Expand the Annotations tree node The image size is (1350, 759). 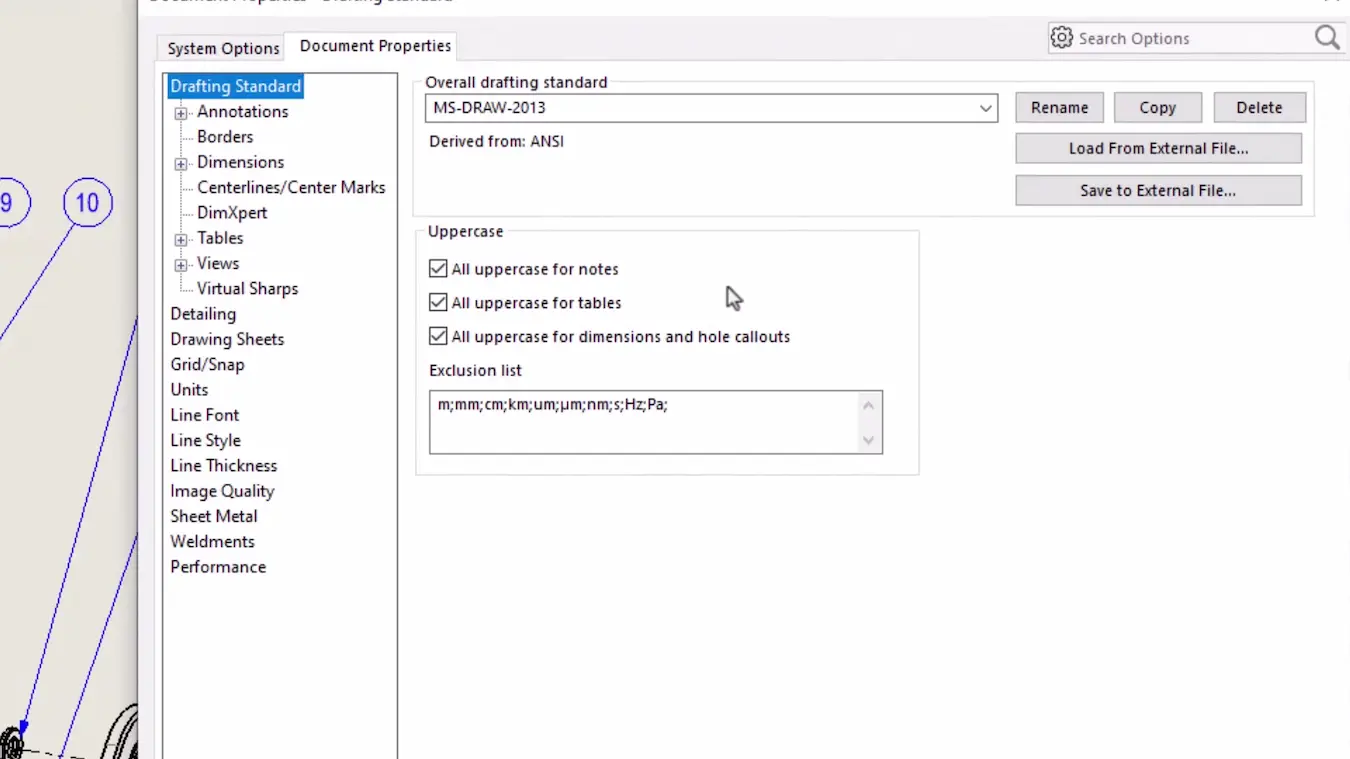tap(181, 113)
